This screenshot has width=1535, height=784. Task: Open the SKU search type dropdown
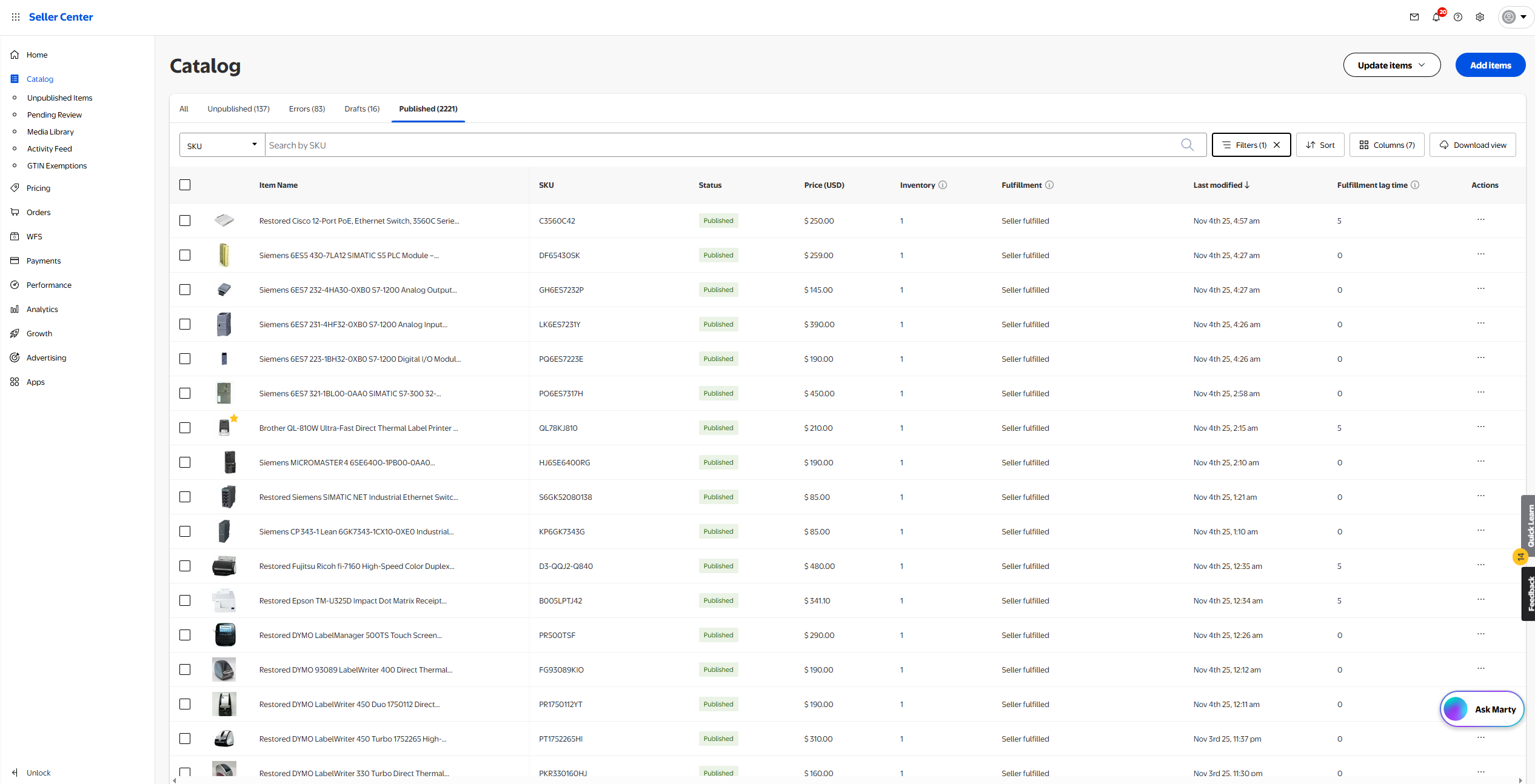(x=222, y=145)
